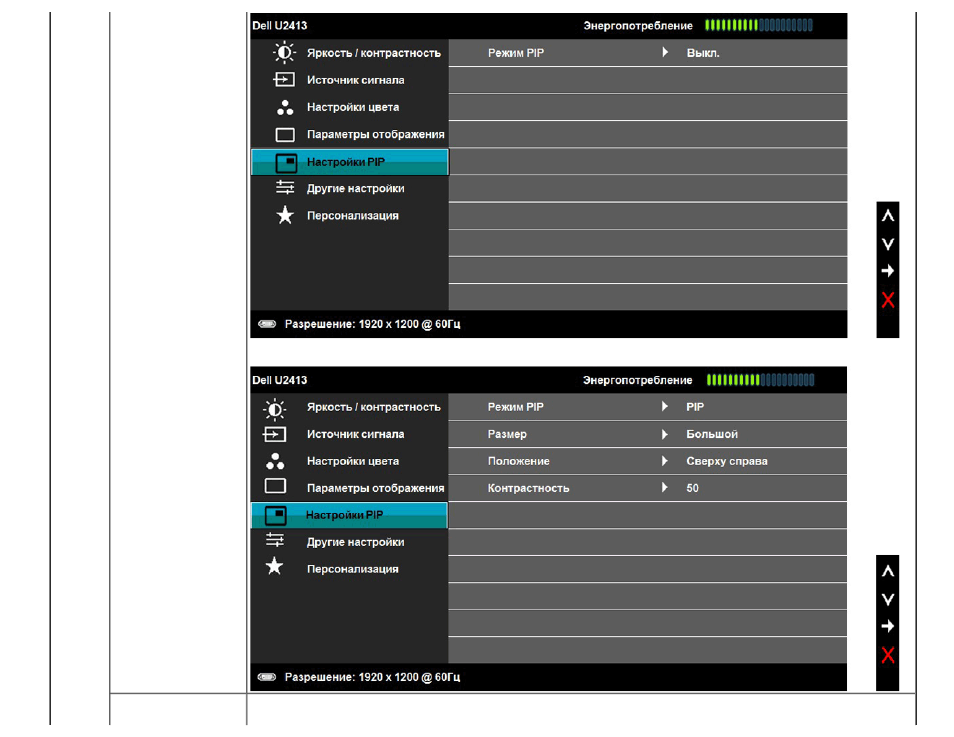Screen dimensions: 954x737
Task: Click brightness/contrast sun icon in lower OSD
Action: click(x=274, y=409)
